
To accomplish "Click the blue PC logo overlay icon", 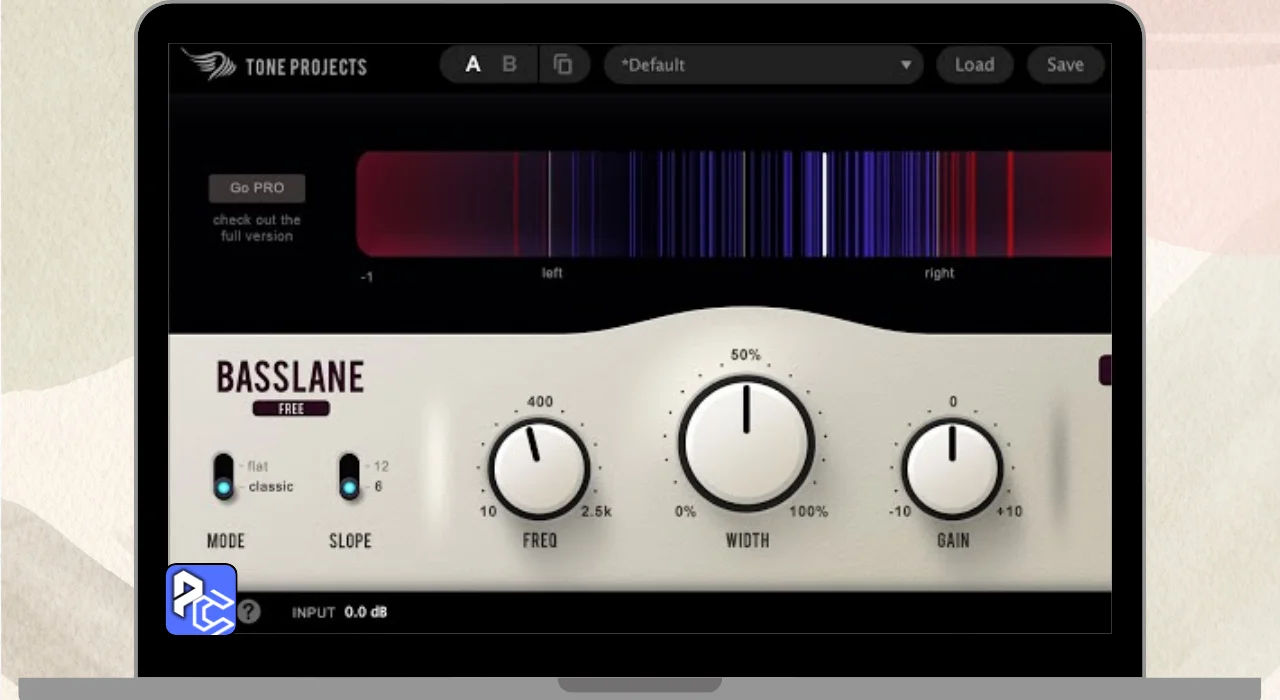I will click(201, 599).
